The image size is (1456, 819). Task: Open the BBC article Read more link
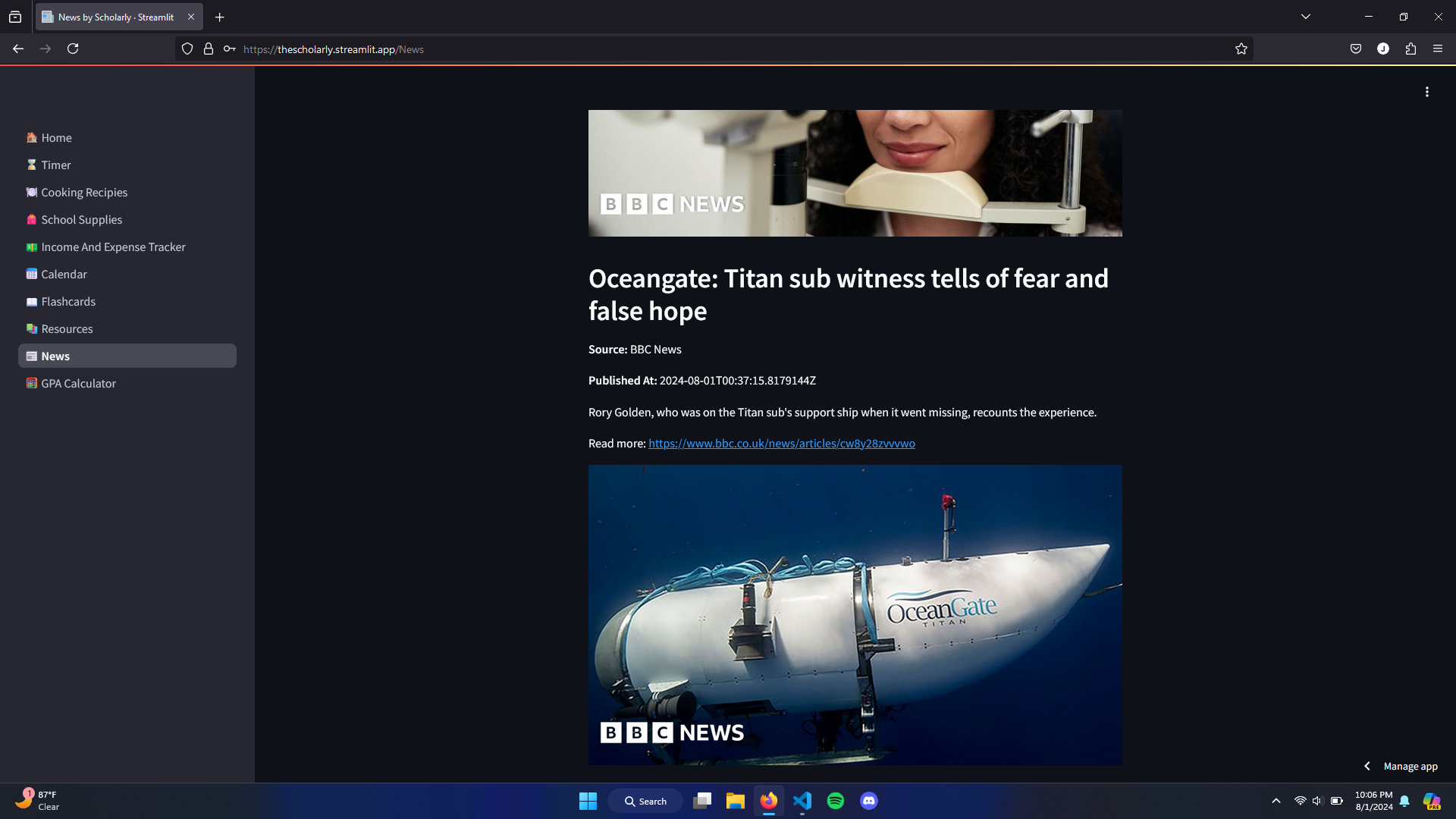[781, 444]
